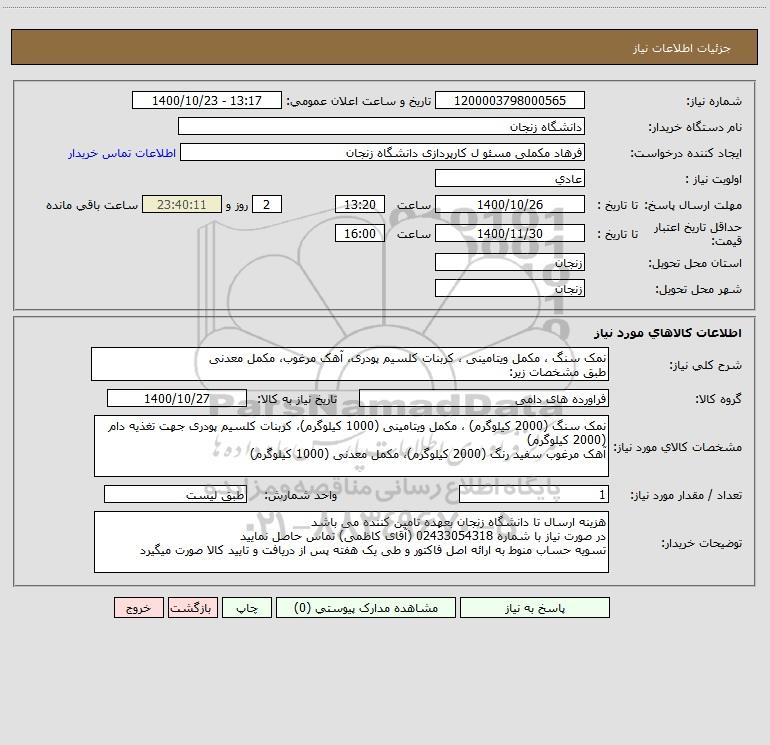770x745 pixels.
Task: Open اطلاعات تماس خریدار link
Action: (122, 153)
